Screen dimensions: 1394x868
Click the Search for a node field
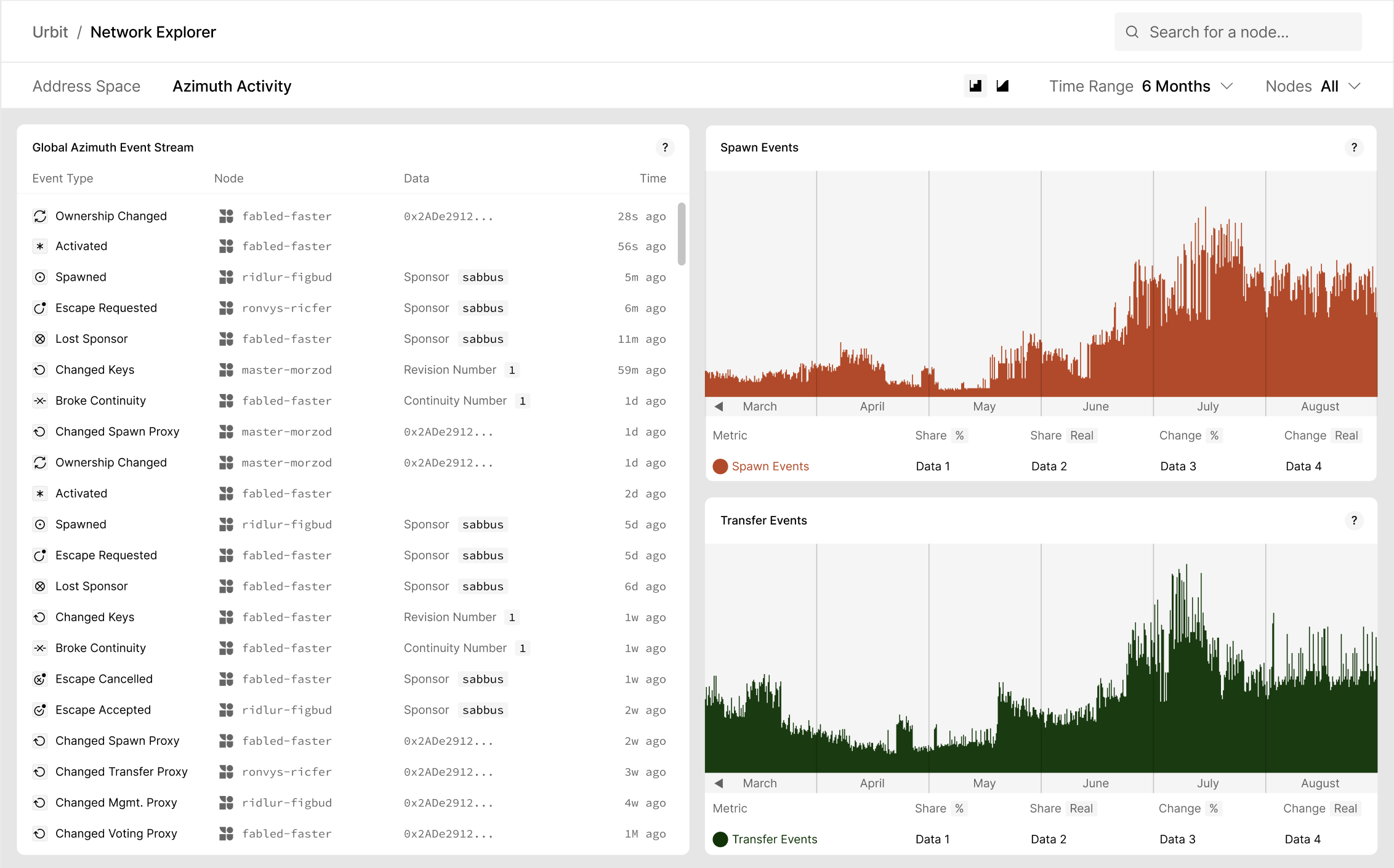click(x=1238, y=32)
